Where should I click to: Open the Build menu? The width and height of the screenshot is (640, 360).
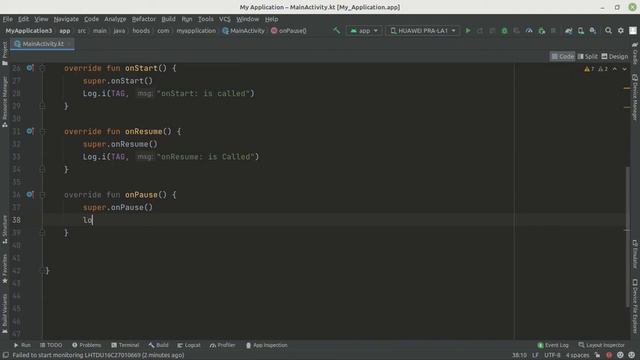click(168, 19)
